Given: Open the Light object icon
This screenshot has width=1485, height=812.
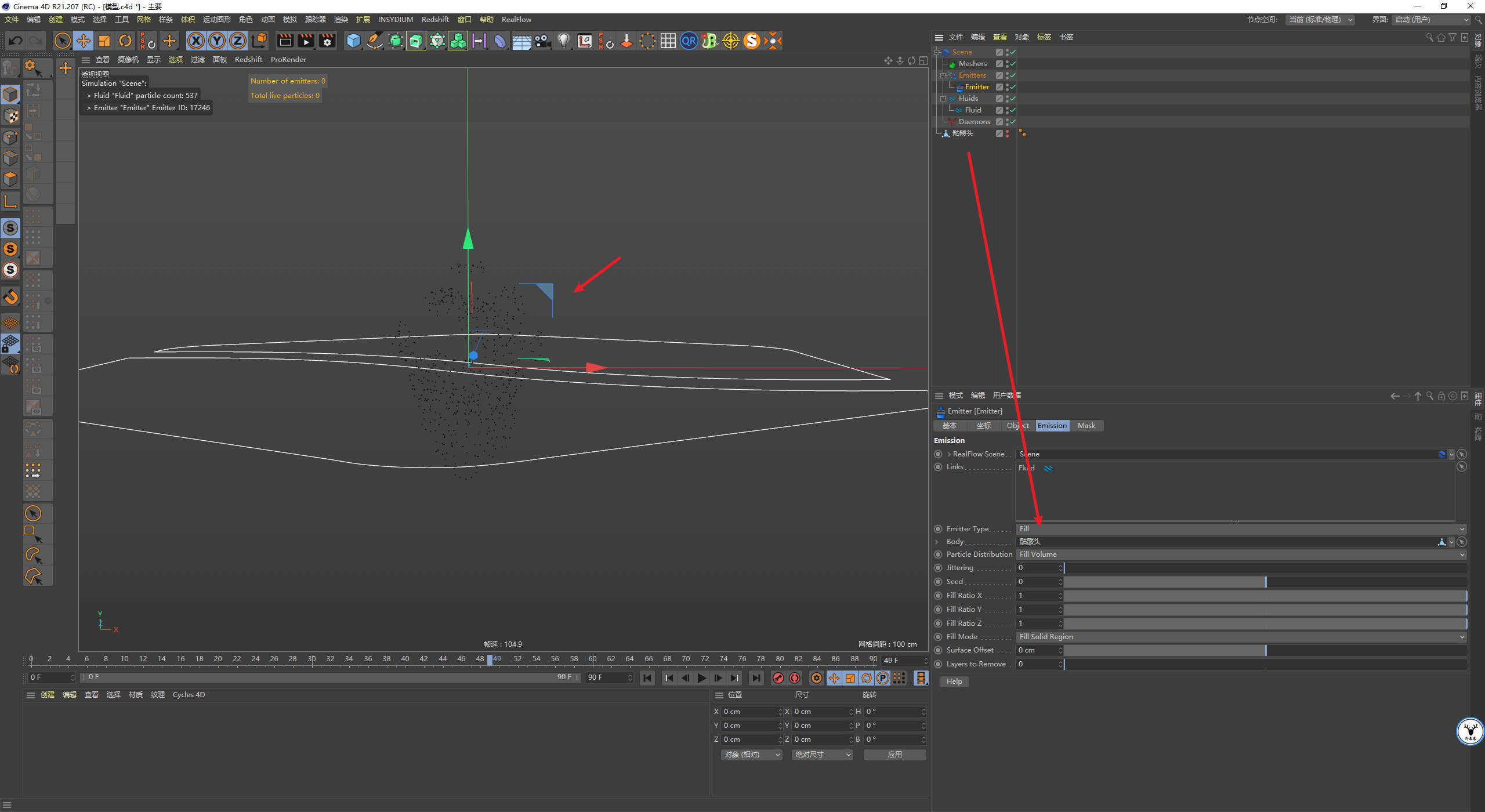Looking at the screenshot, I should pos(563,41).
